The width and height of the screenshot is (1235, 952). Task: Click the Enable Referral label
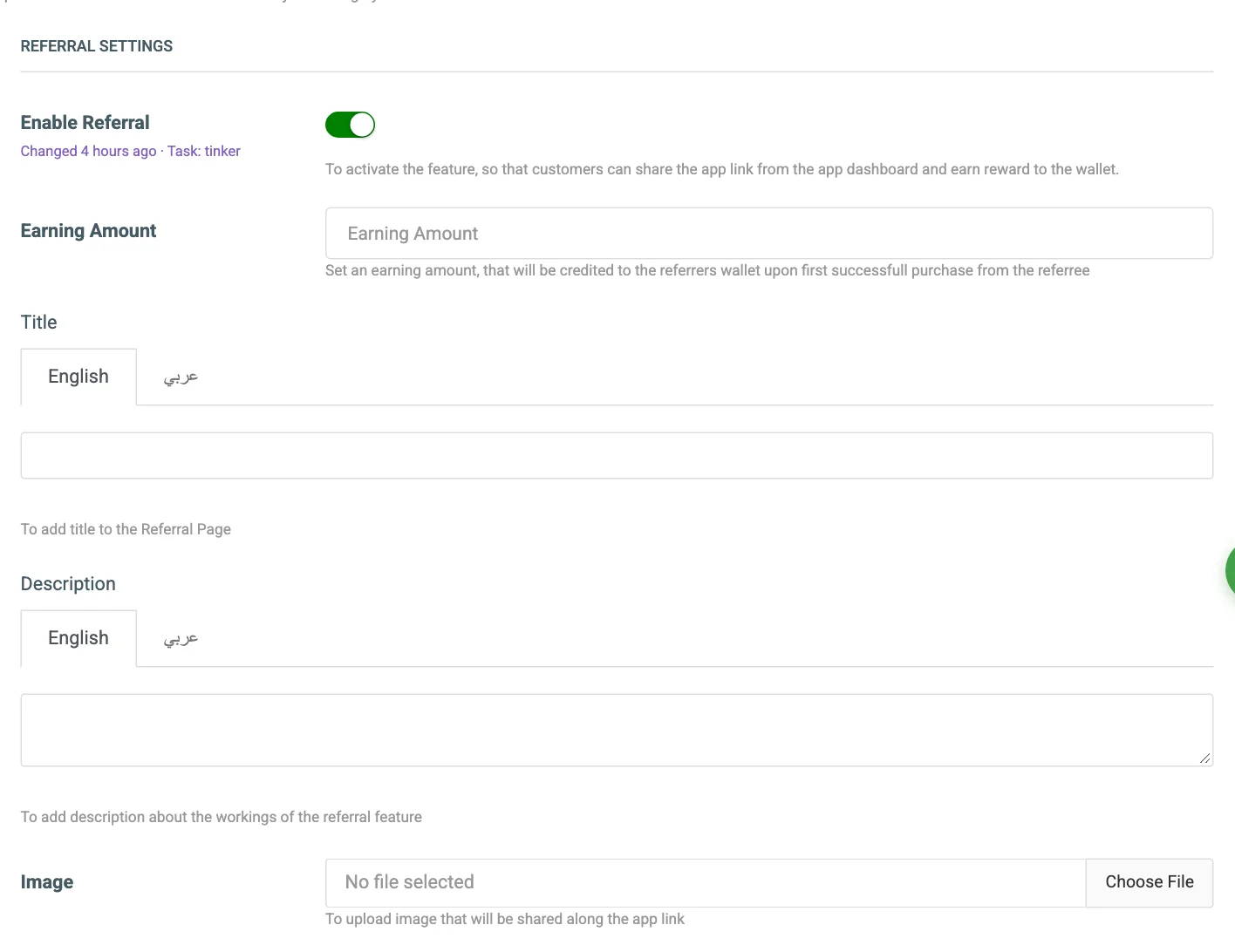(85, 123)
